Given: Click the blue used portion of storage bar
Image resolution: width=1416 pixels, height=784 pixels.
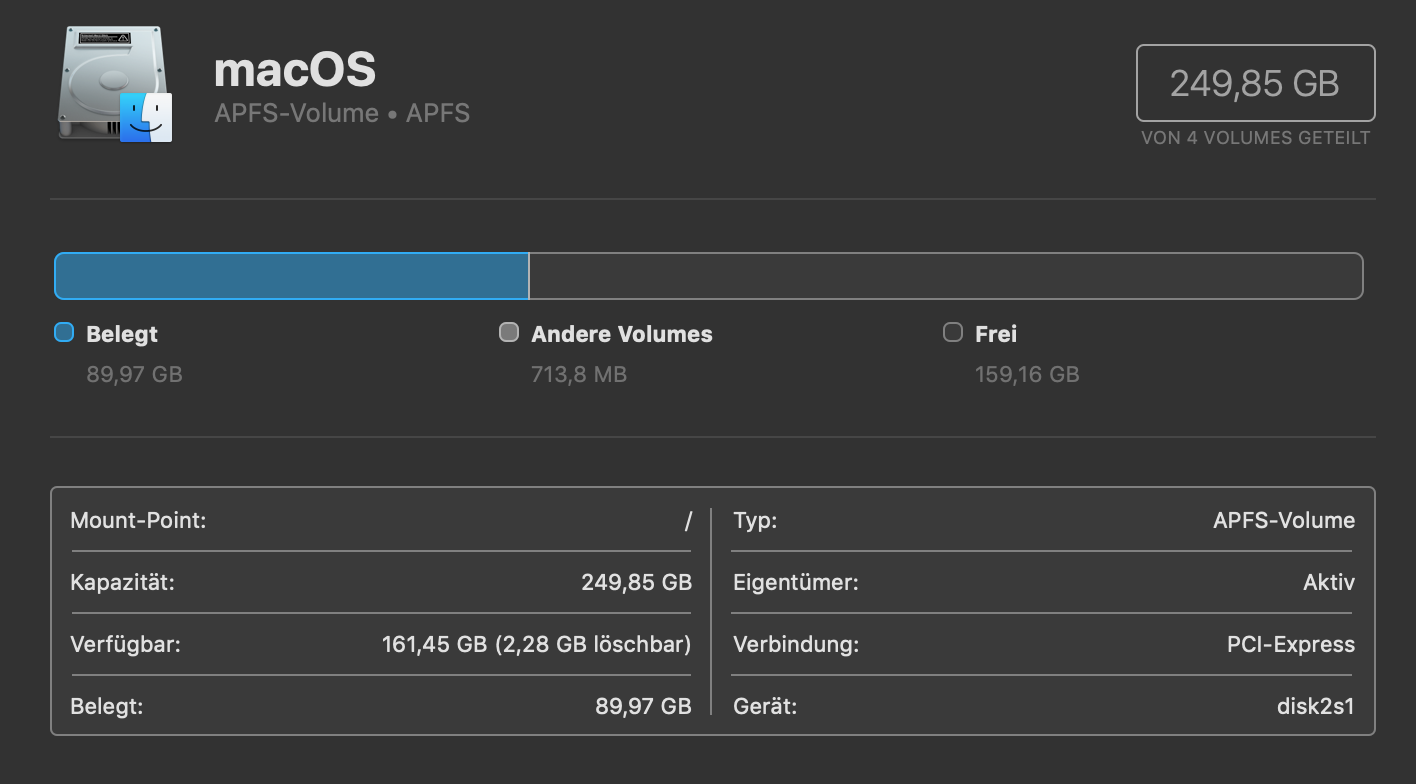Looking at the screenshot, I should 291,276.
